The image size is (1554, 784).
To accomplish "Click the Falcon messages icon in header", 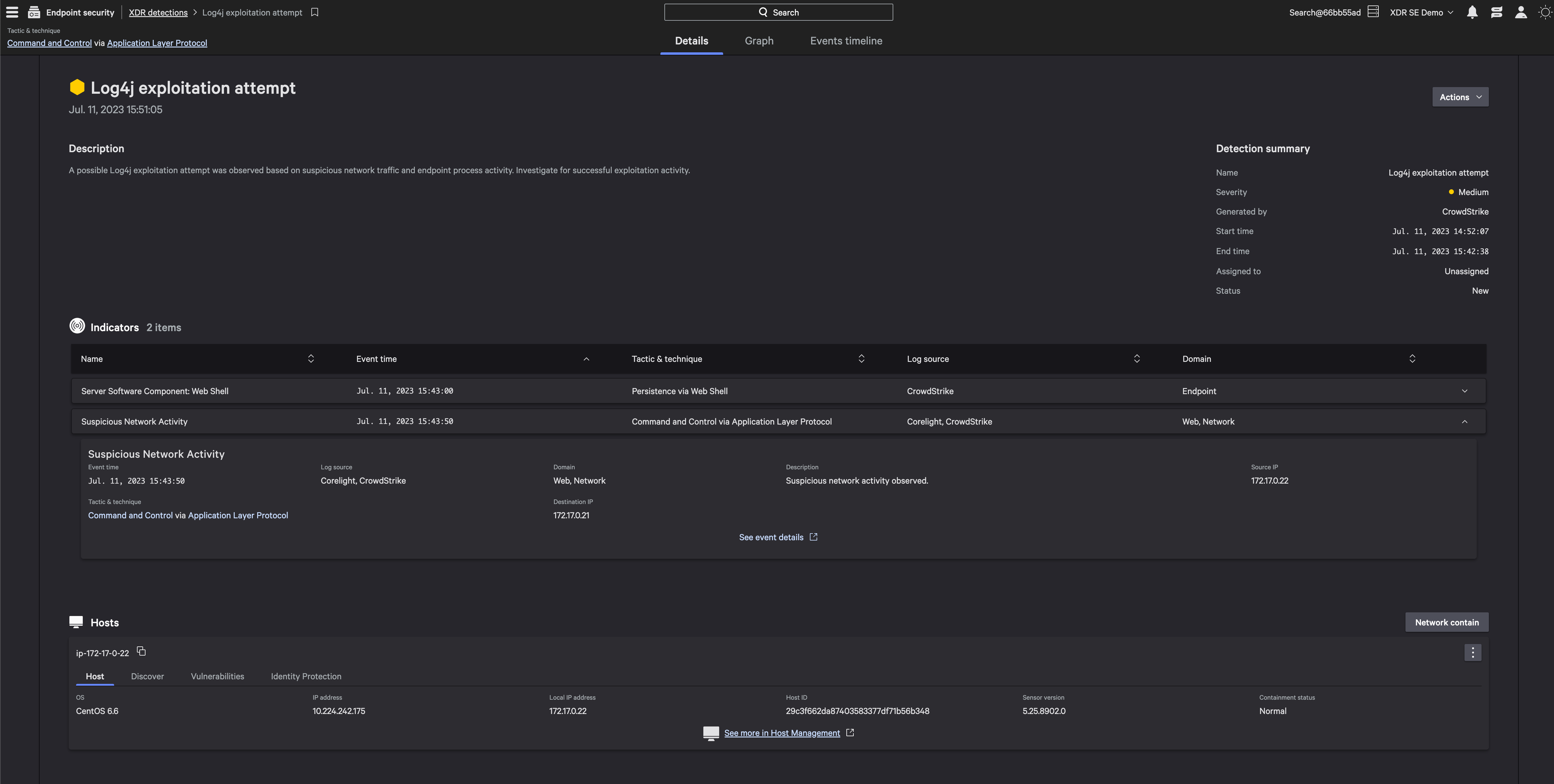I will [1496, 12].
